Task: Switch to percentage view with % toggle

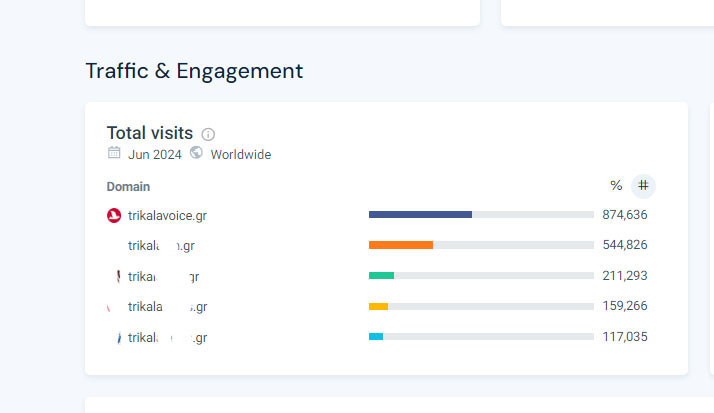Action: point(616,186)
